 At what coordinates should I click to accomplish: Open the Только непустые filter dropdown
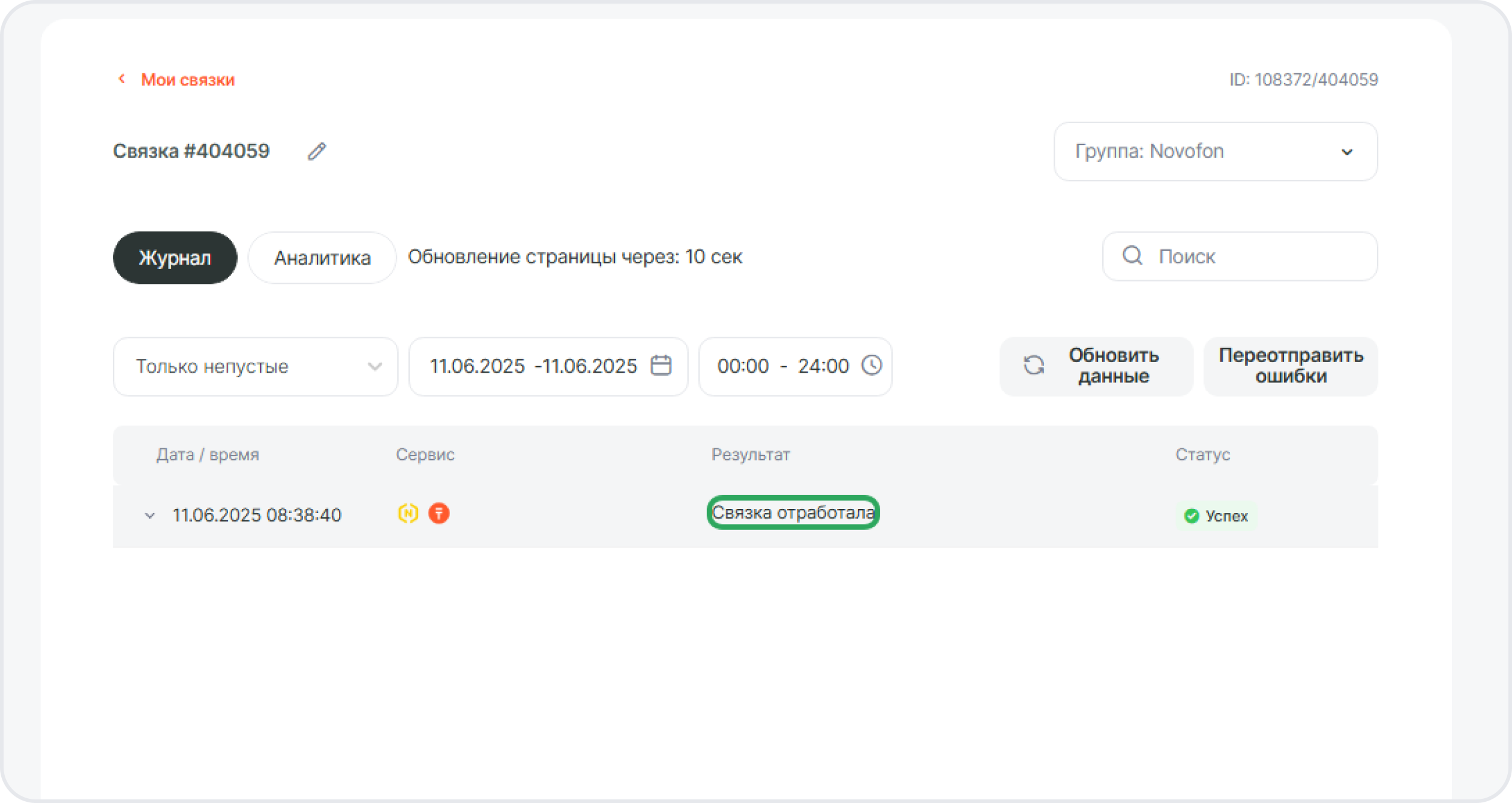pos(255,366)
